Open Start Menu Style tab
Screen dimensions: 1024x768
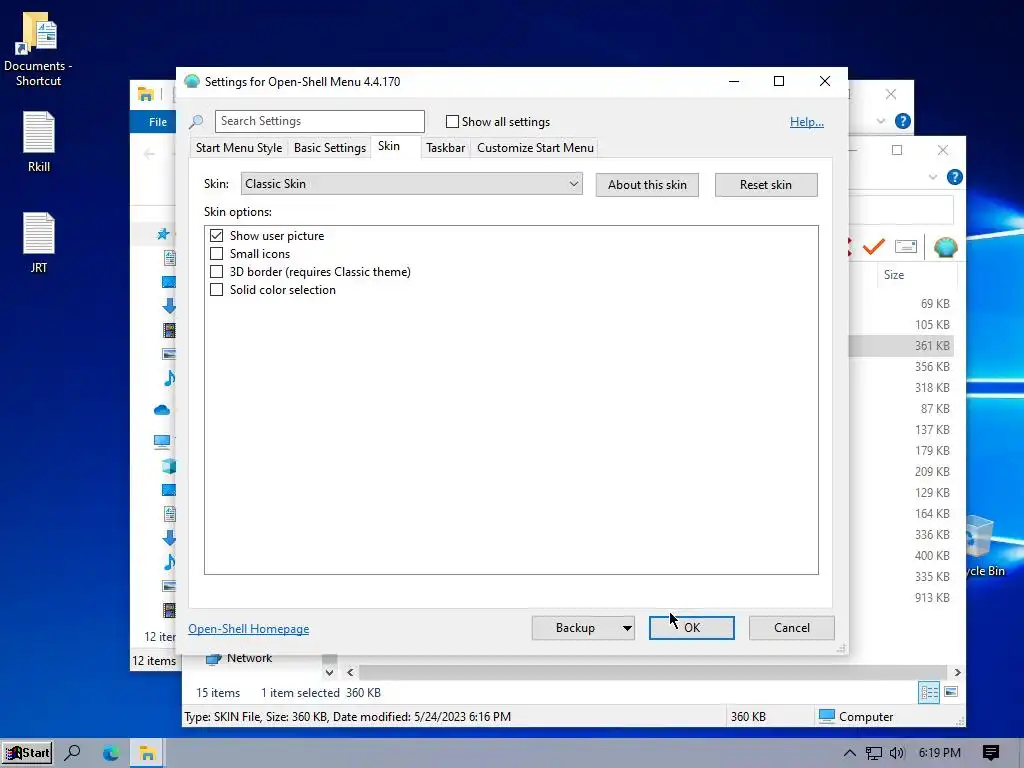(x=239, y=148)
